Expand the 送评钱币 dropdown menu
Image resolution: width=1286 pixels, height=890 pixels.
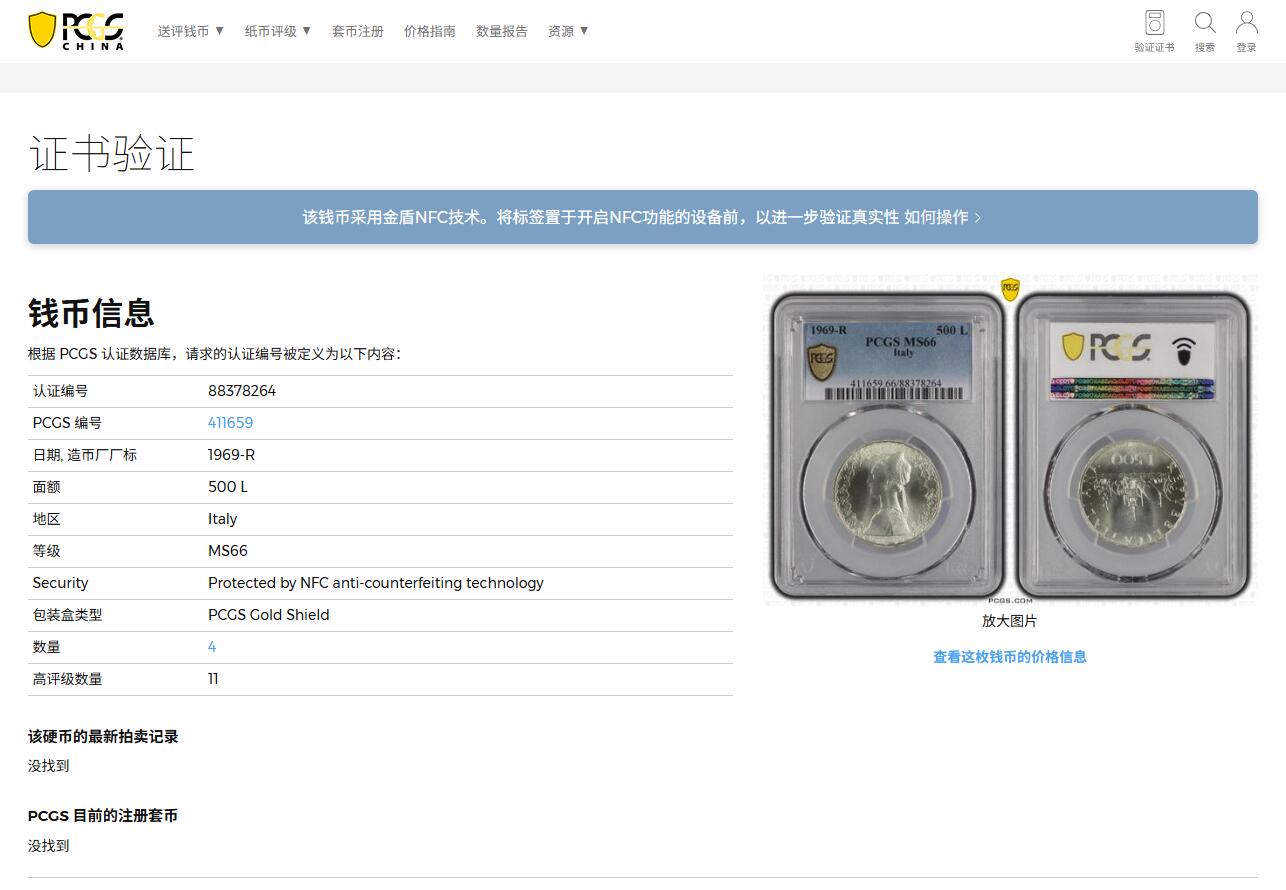point(191,31)
